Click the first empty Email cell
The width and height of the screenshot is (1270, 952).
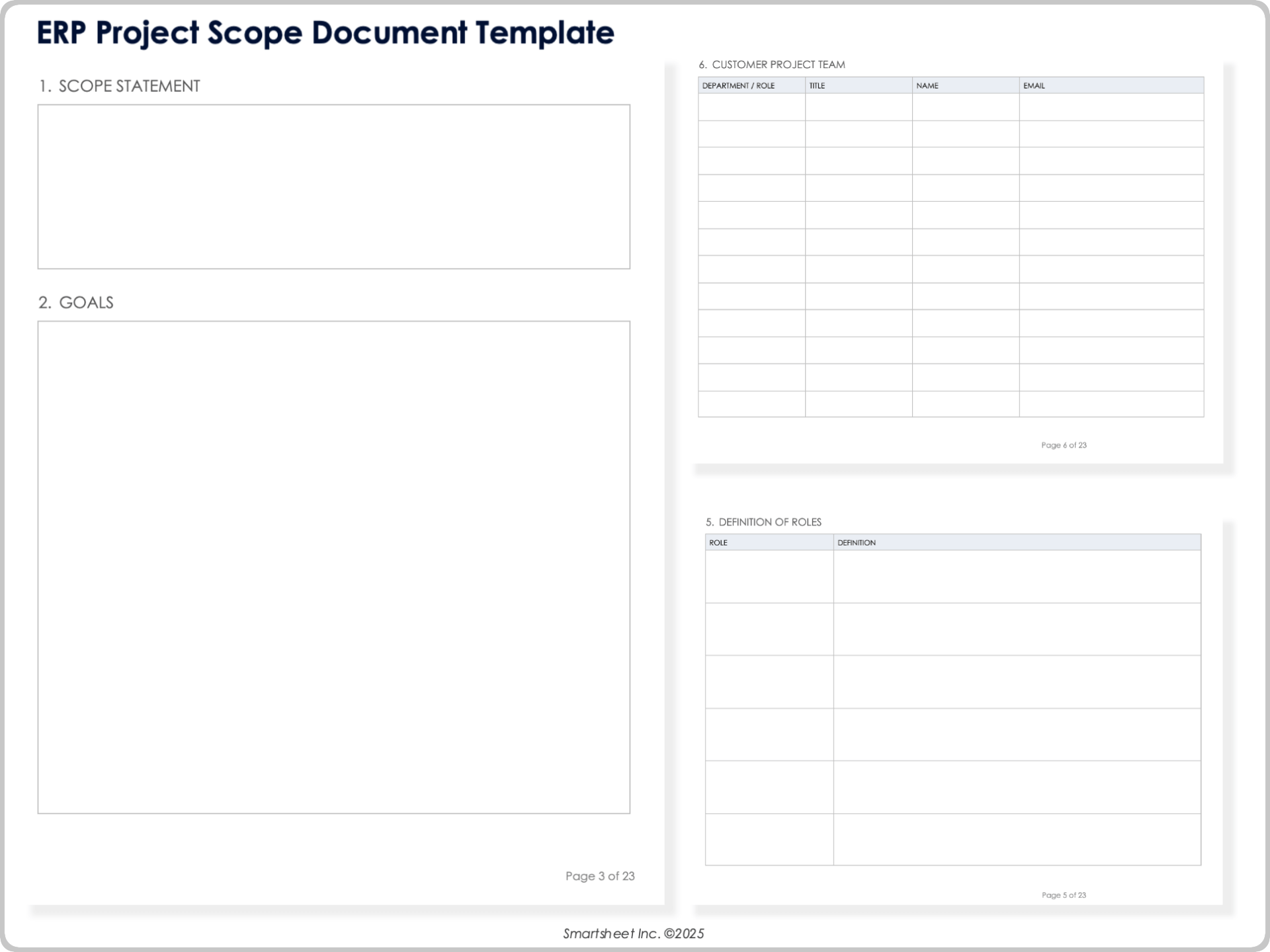1111,106
